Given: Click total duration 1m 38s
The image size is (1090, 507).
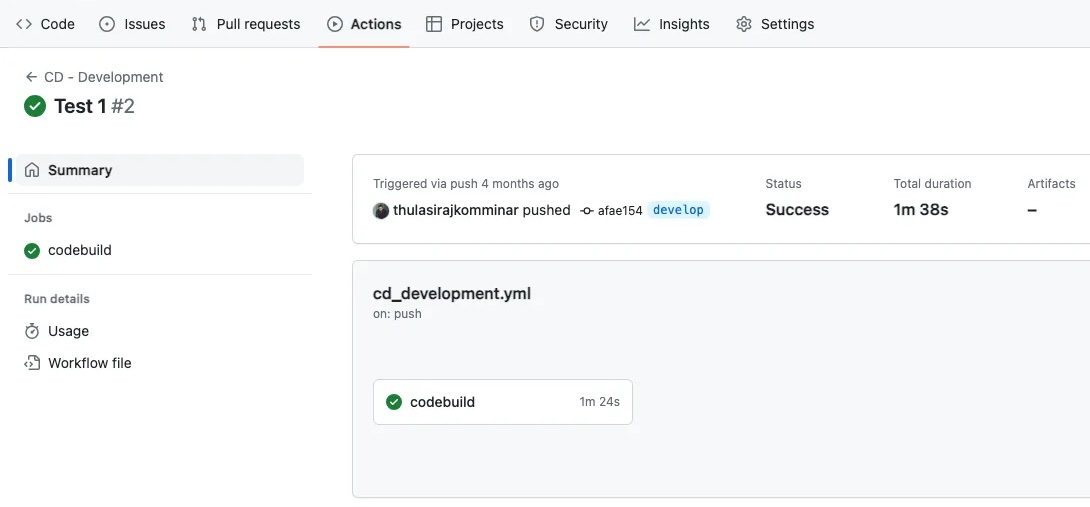Looking at the screenshot, I should (x=921, y=209).
